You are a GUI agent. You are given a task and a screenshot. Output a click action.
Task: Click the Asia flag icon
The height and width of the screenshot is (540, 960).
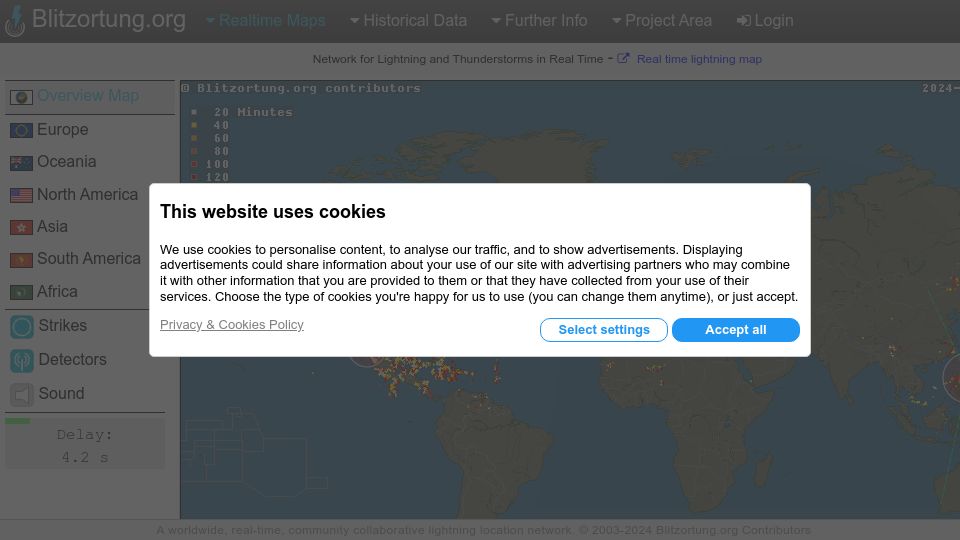[x=21, y=228]
